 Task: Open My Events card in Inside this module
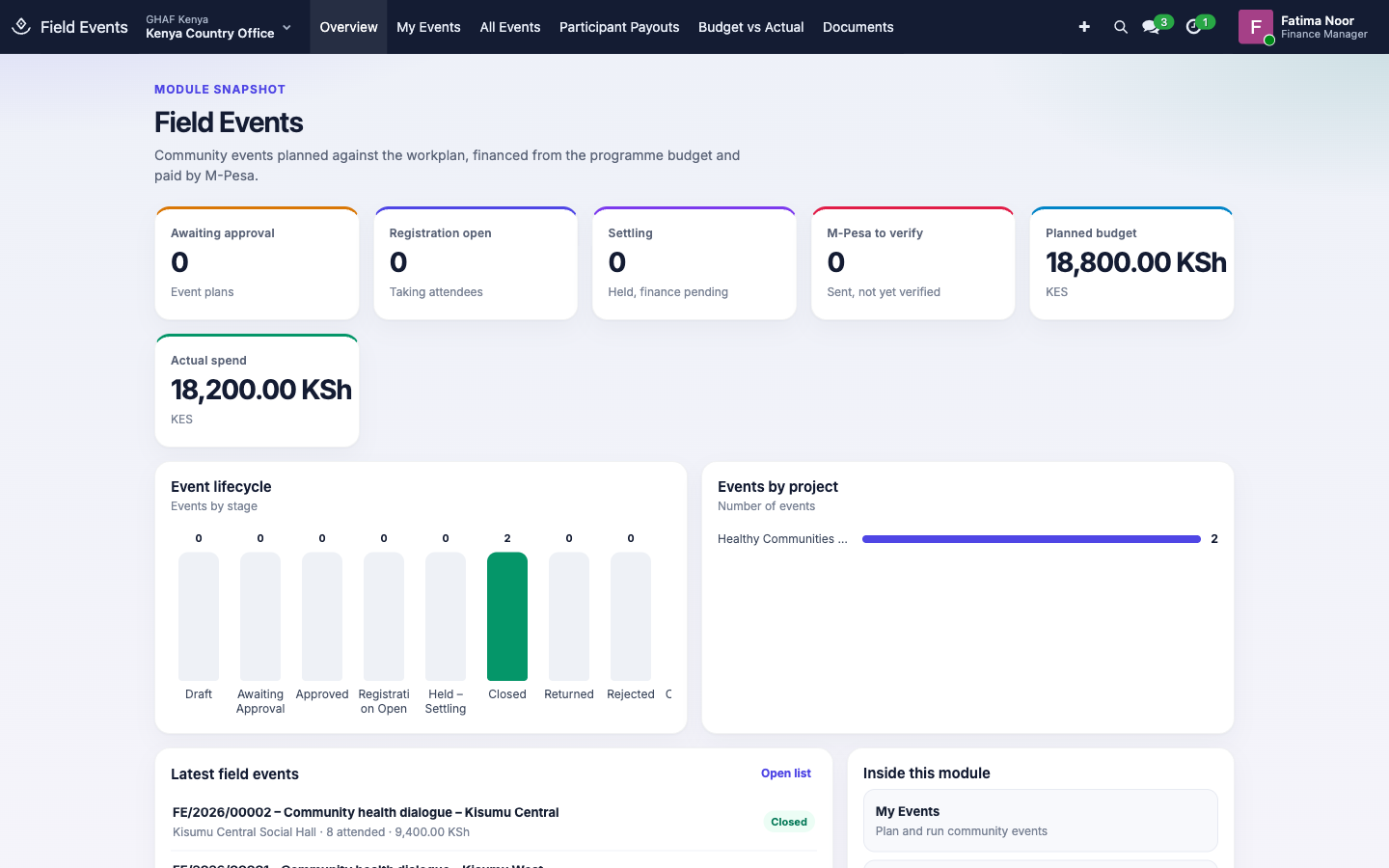pos(1041,821)
